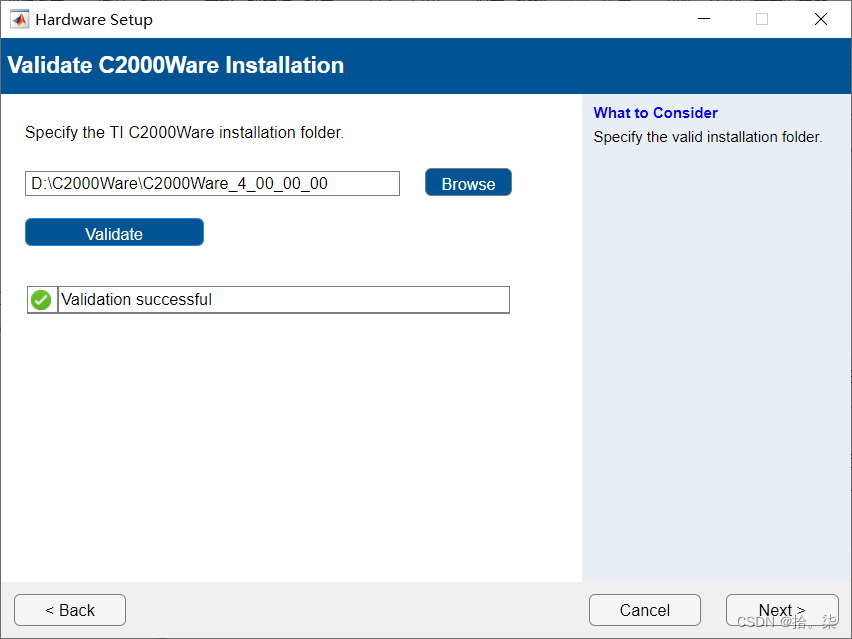852x639 pixels.
Task: Click the 'What to Consider' heading
Action: 655,112
